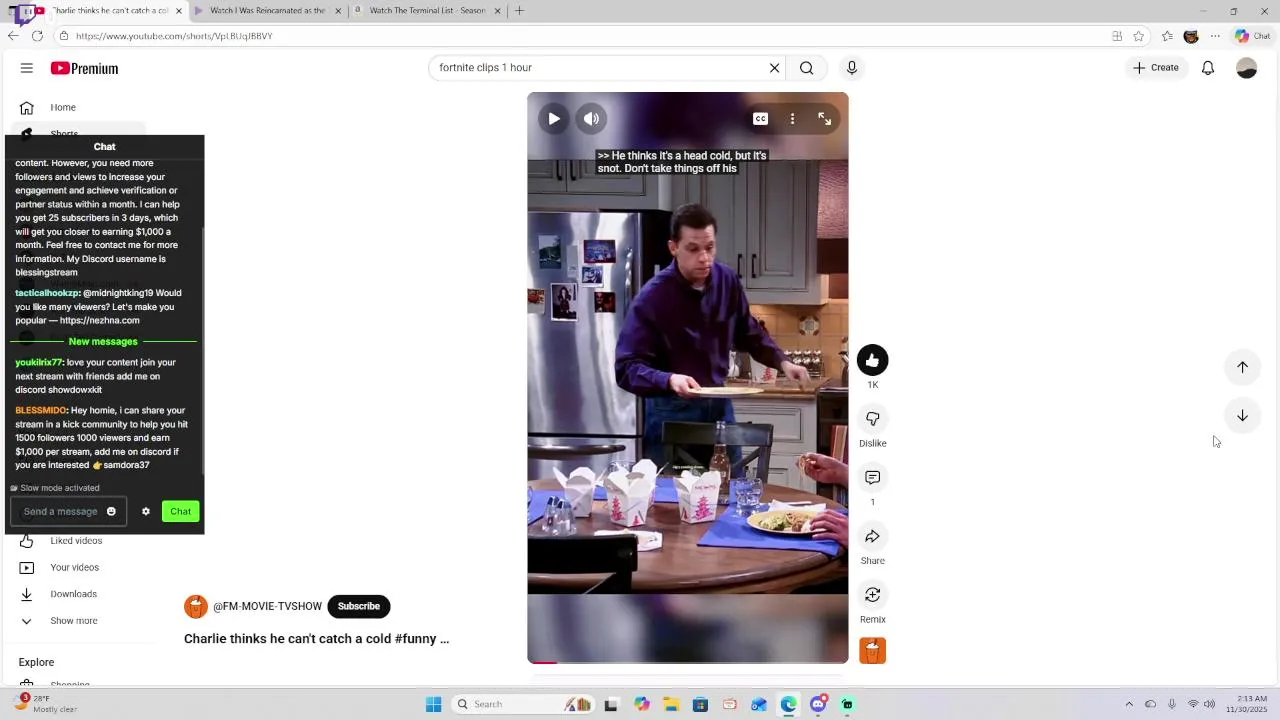The height and width of the screenshot is (720, 1280).
Task: Open the Short's sound thumbnail
Action: coord(873,651)
